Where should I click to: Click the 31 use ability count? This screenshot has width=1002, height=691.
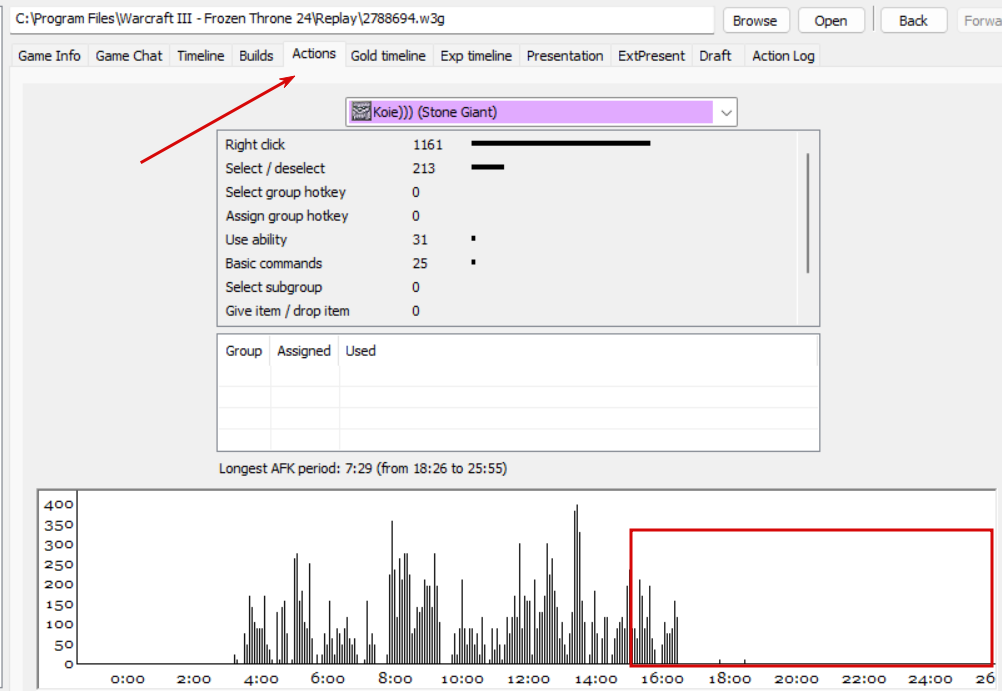(420, 239)
